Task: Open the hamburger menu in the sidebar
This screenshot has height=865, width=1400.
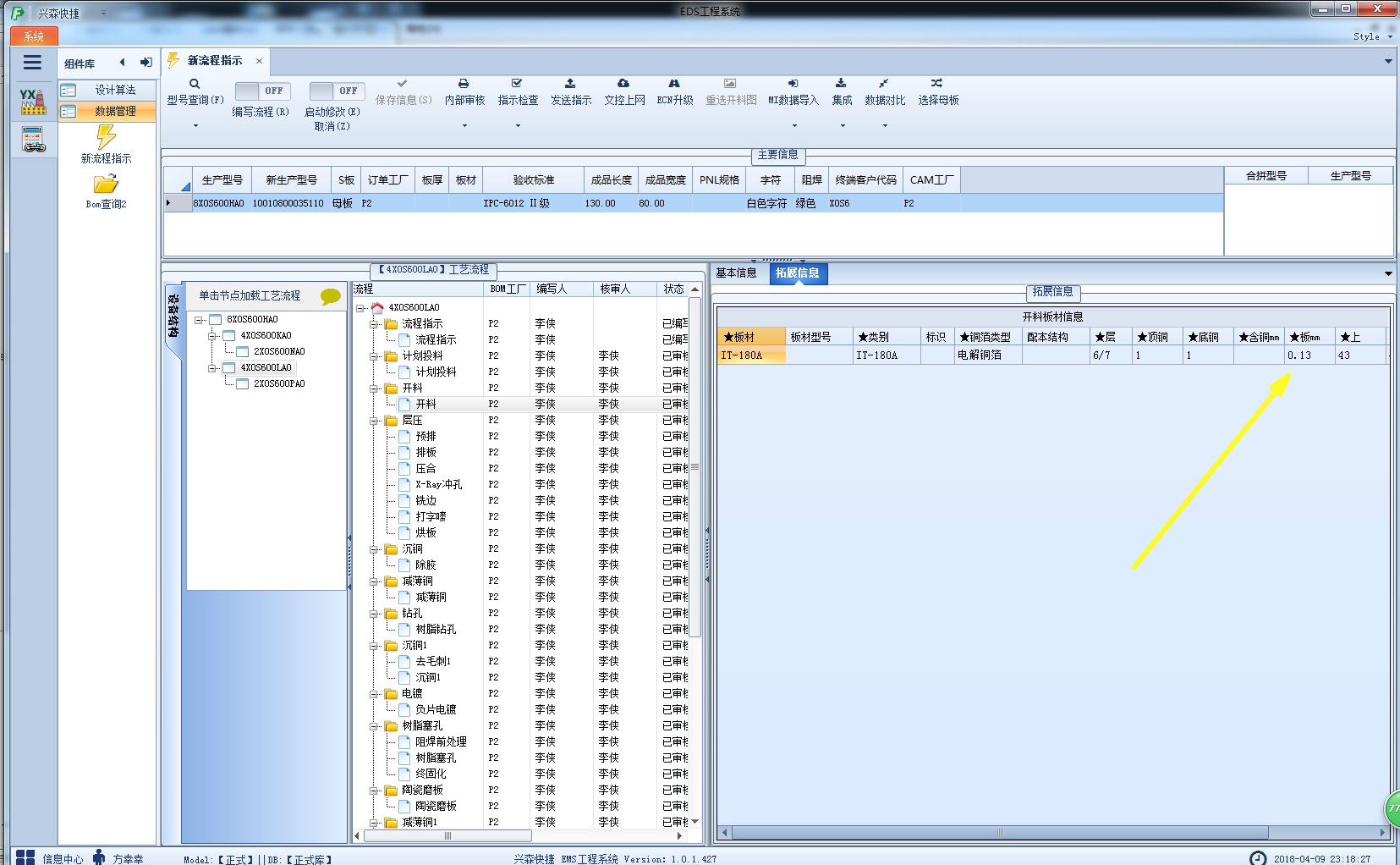Action: (32, 63)
